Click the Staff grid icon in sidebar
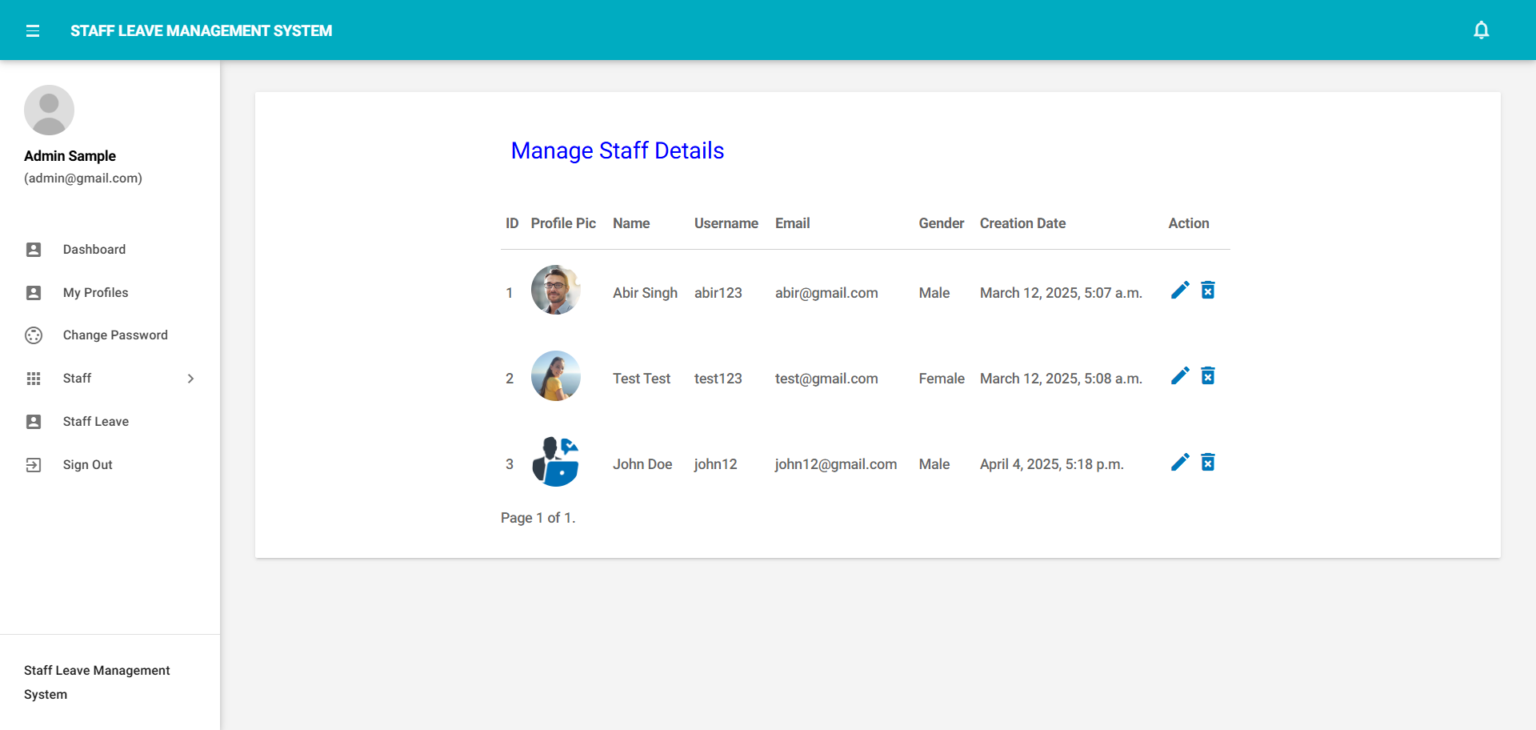The width and height of the screenshot is (1536, 730). click(34, 378)
